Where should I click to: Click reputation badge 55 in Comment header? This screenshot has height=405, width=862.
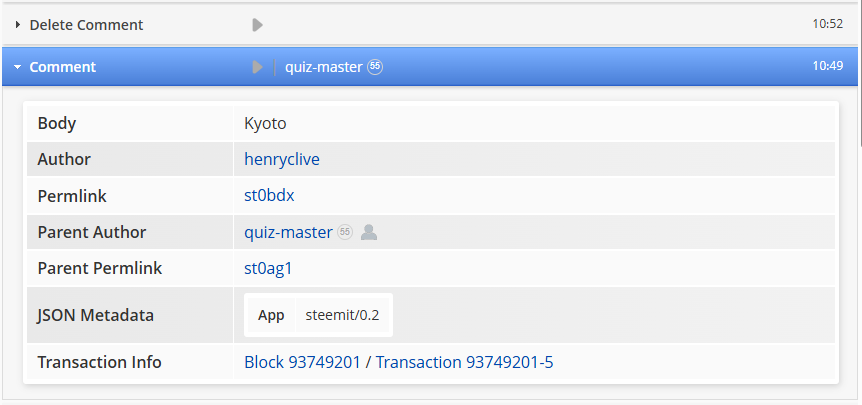(x=375, y=67)
